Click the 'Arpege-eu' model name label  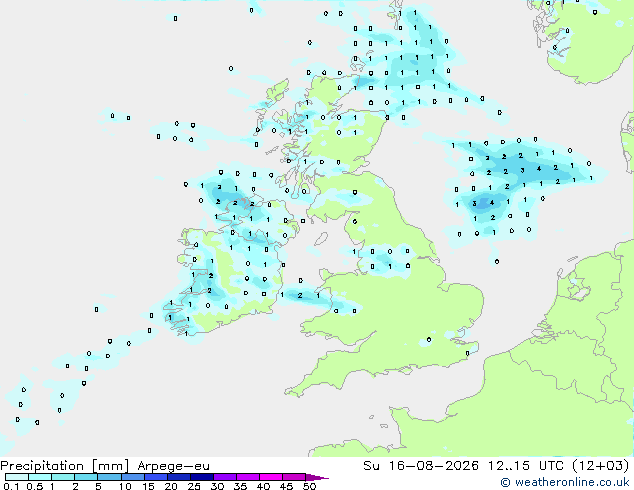click(173, 466)
